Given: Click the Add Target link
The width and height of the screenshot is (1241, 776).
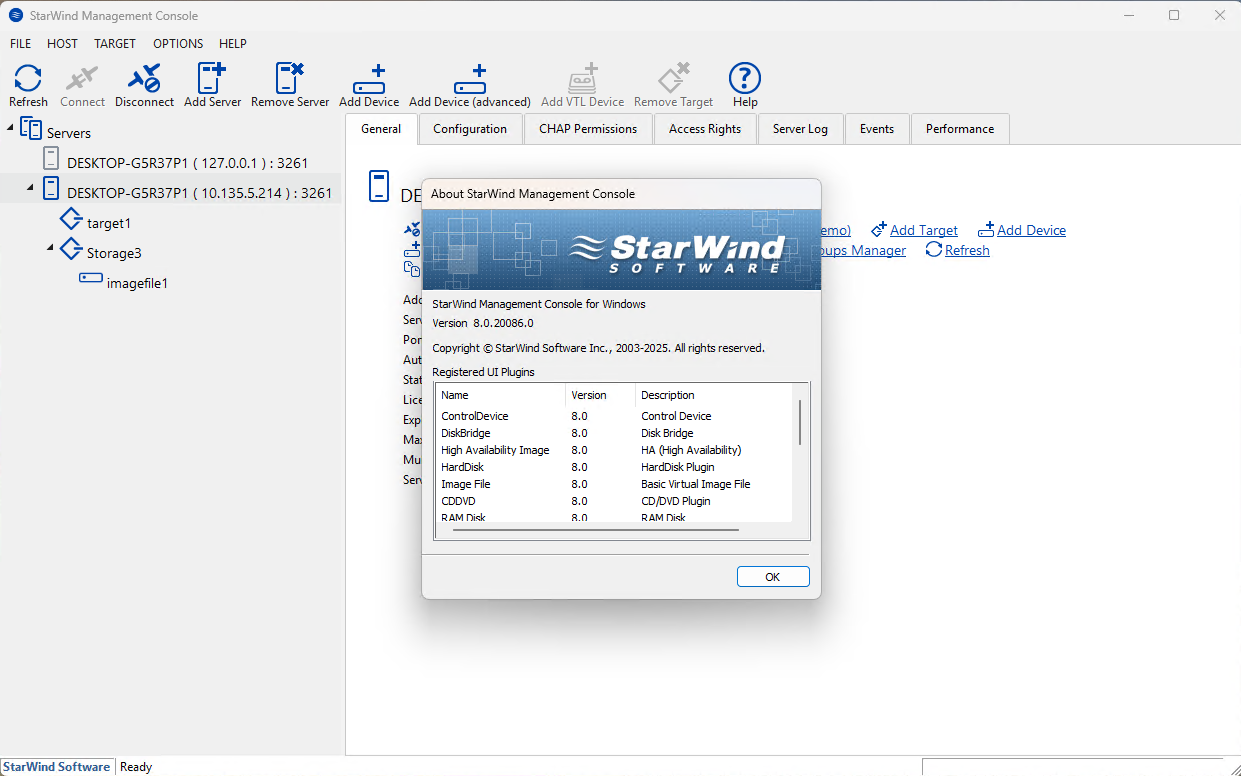Looking at the screenshot, I should tap(924, 230).
